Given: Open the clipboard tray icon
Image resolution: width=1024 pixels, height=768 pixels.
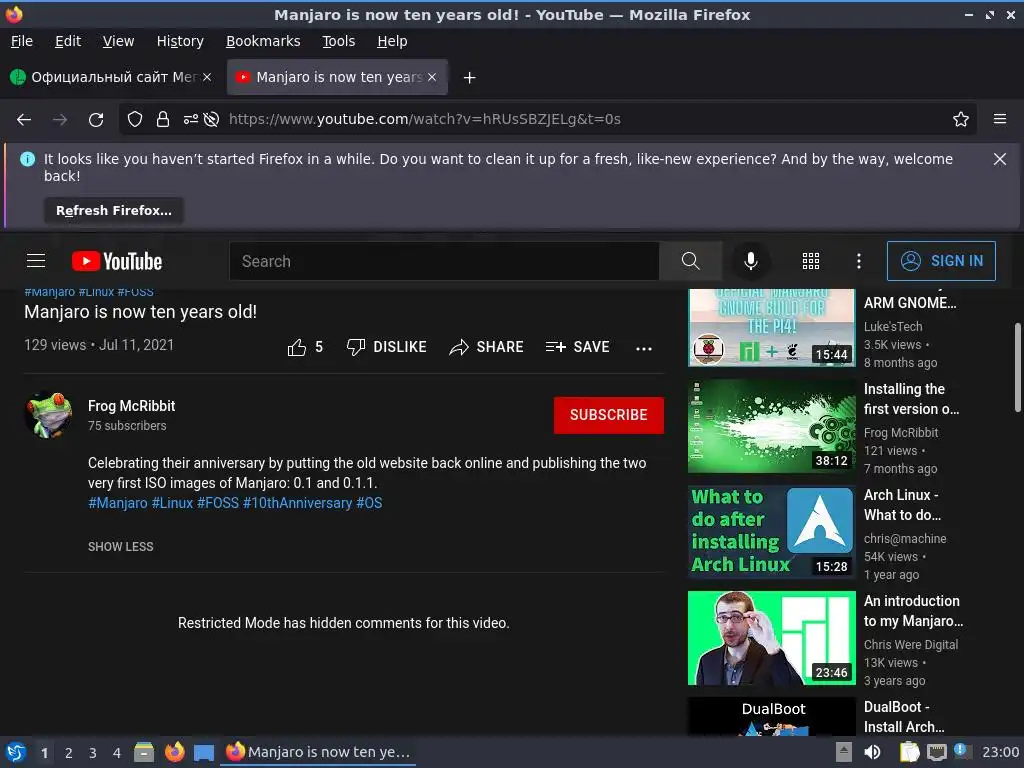Looking at the screenshot, I should 908,752.
